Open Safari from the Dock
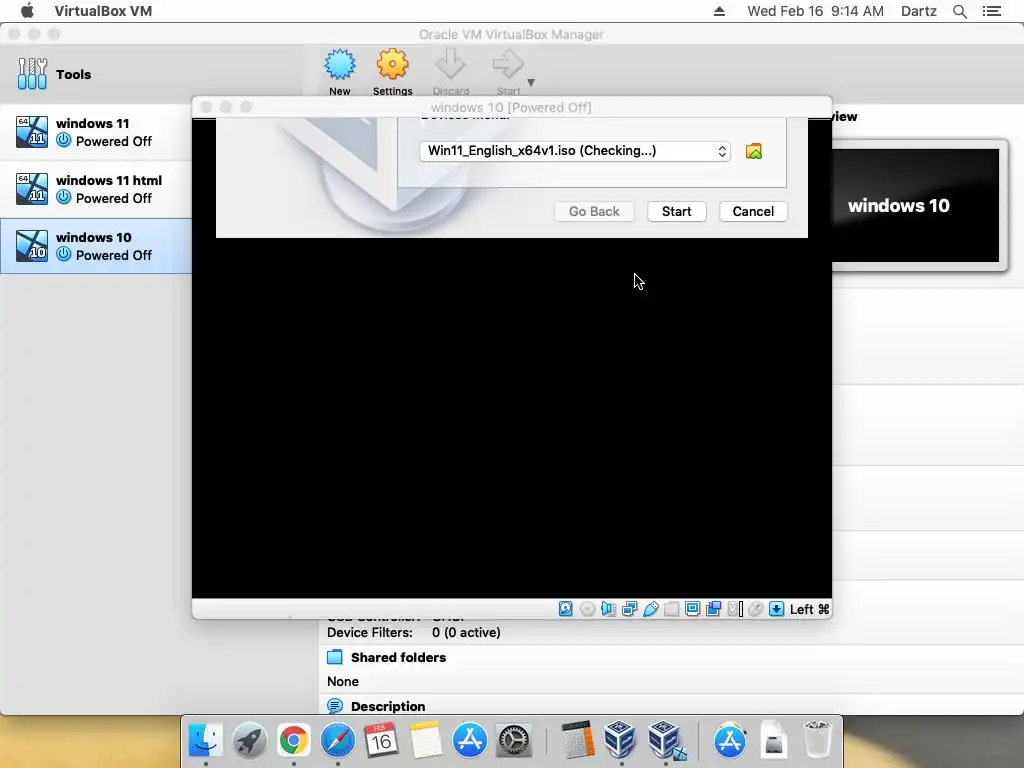Screen dimensions: 1024x768 338,740
